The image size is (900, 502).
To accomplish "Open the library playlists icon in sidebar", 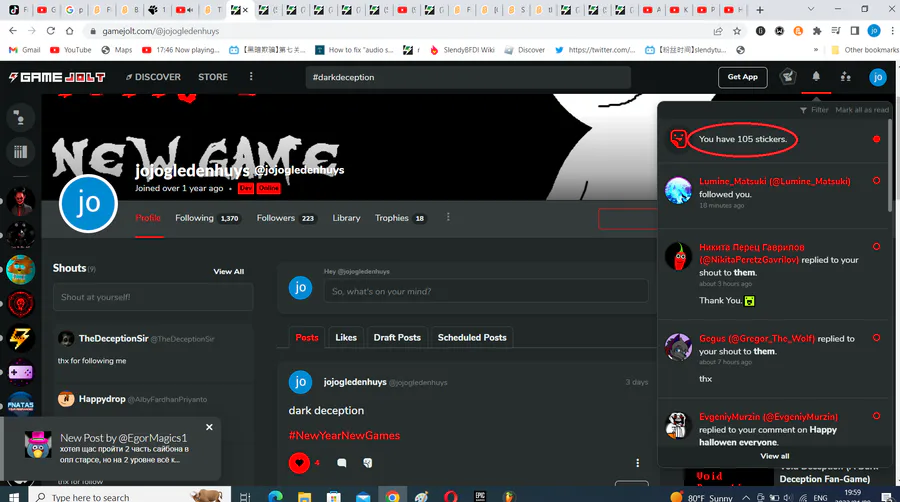I will [x=20, y=151].
